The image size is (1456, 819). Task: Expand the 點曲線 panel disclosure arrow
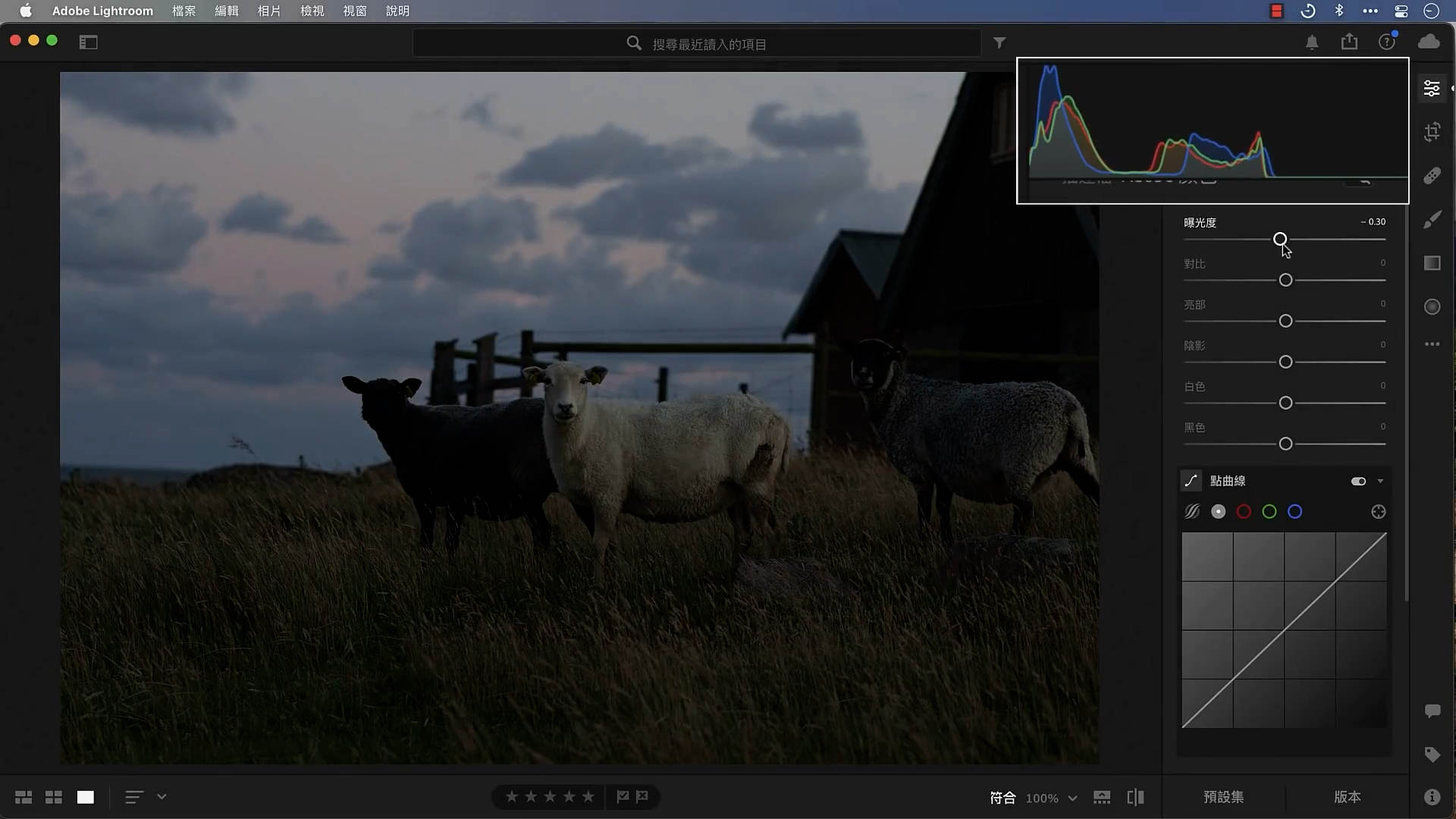[x=1379, y=481]
